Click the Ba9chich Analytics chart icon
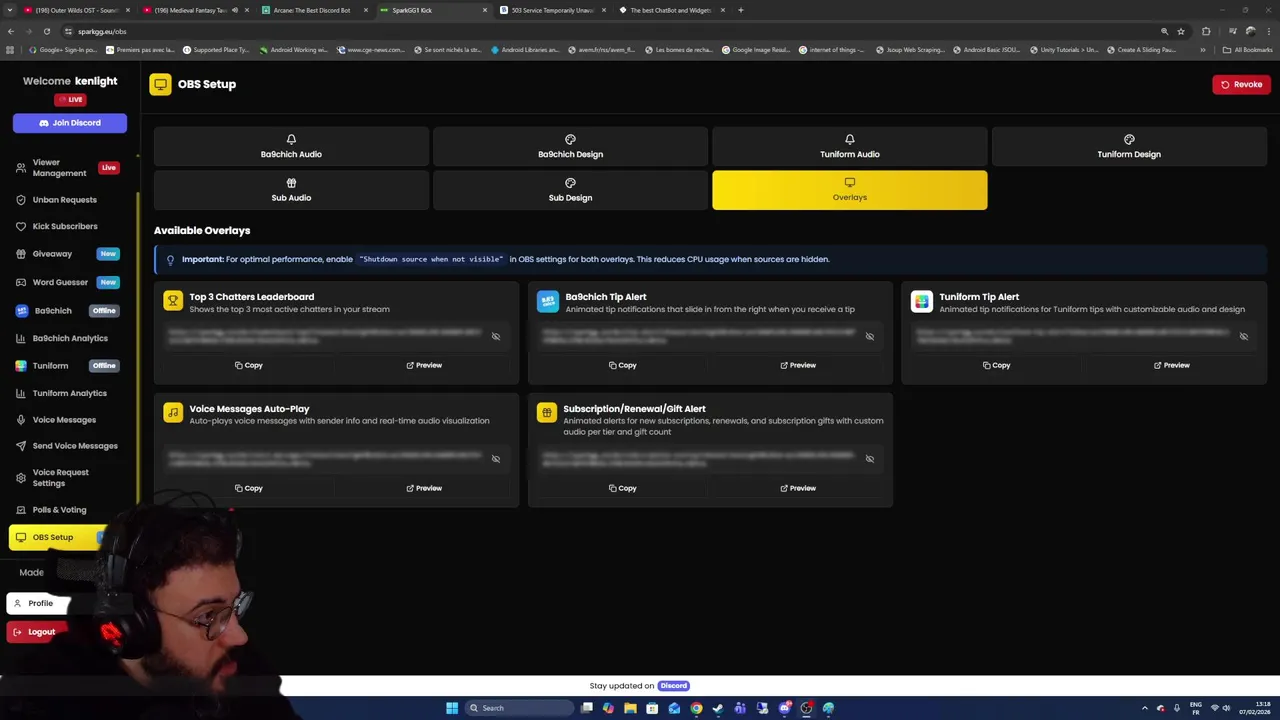This screenshot has width=1280, height=720. 20,338
